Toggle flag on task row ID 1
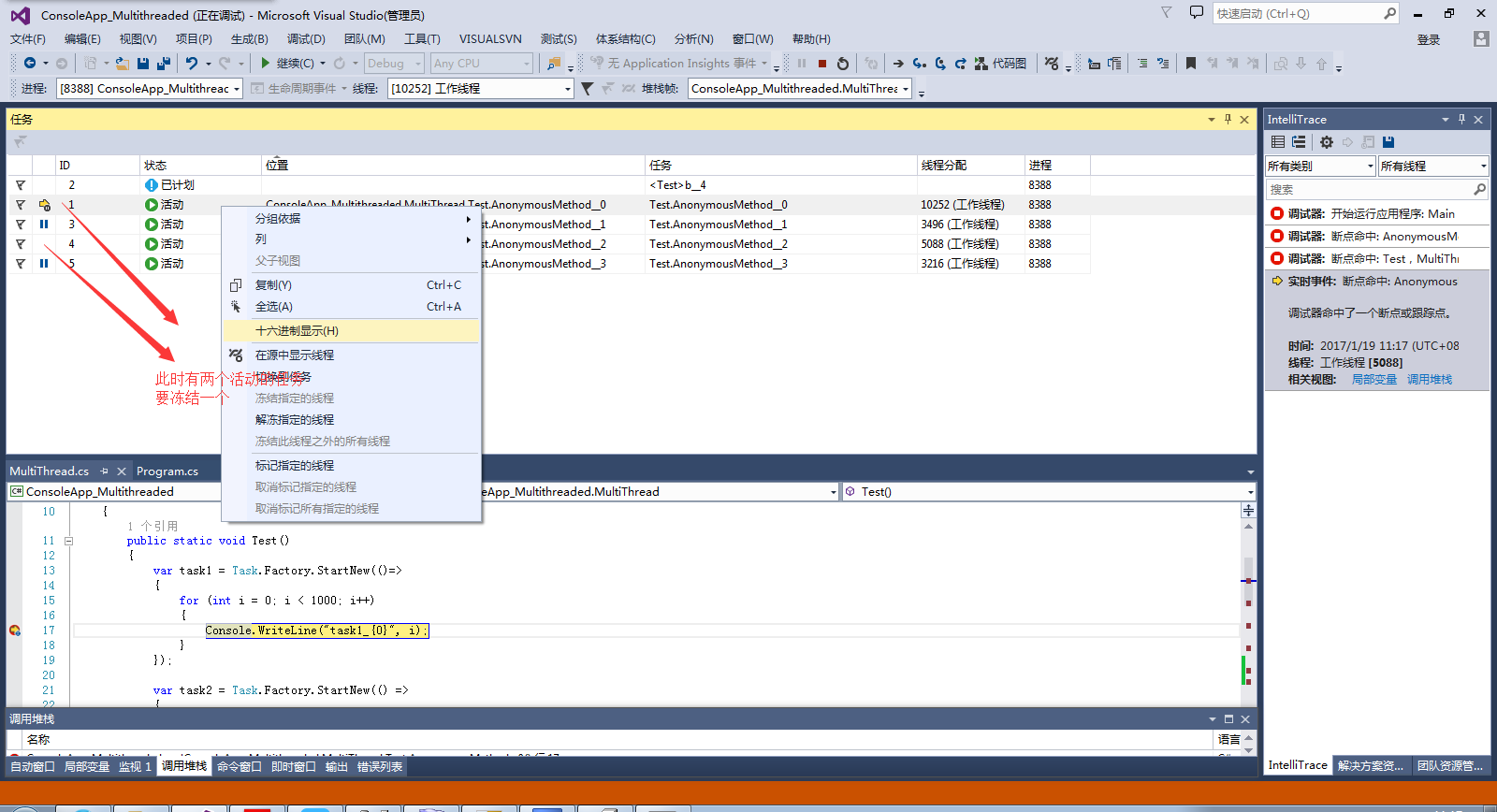This screenshot has width=1497, height=812. click(21, 205)
